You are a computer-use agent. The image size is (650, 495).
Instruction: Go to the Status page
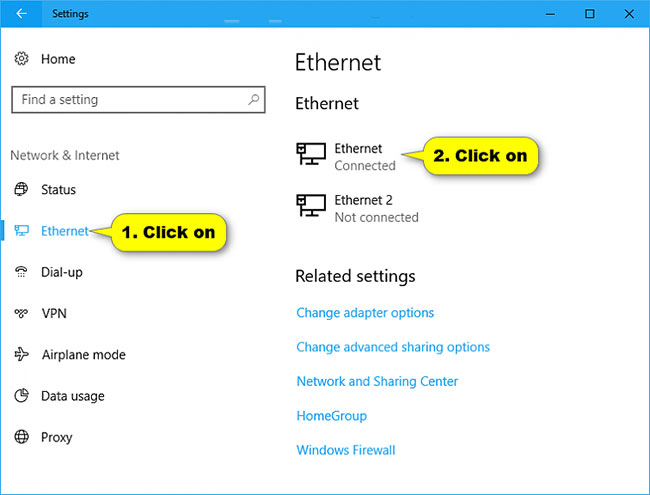tap(58, 189)
